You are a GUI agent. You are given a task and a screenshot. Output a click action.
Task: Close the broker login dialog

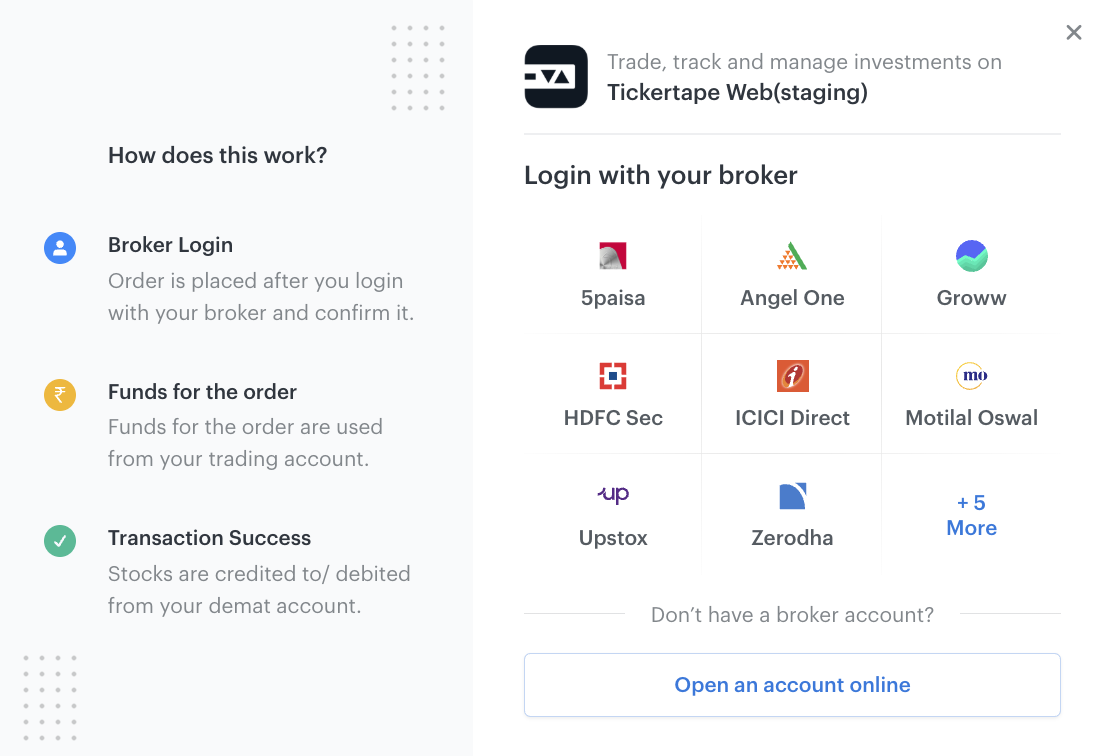1074,32
